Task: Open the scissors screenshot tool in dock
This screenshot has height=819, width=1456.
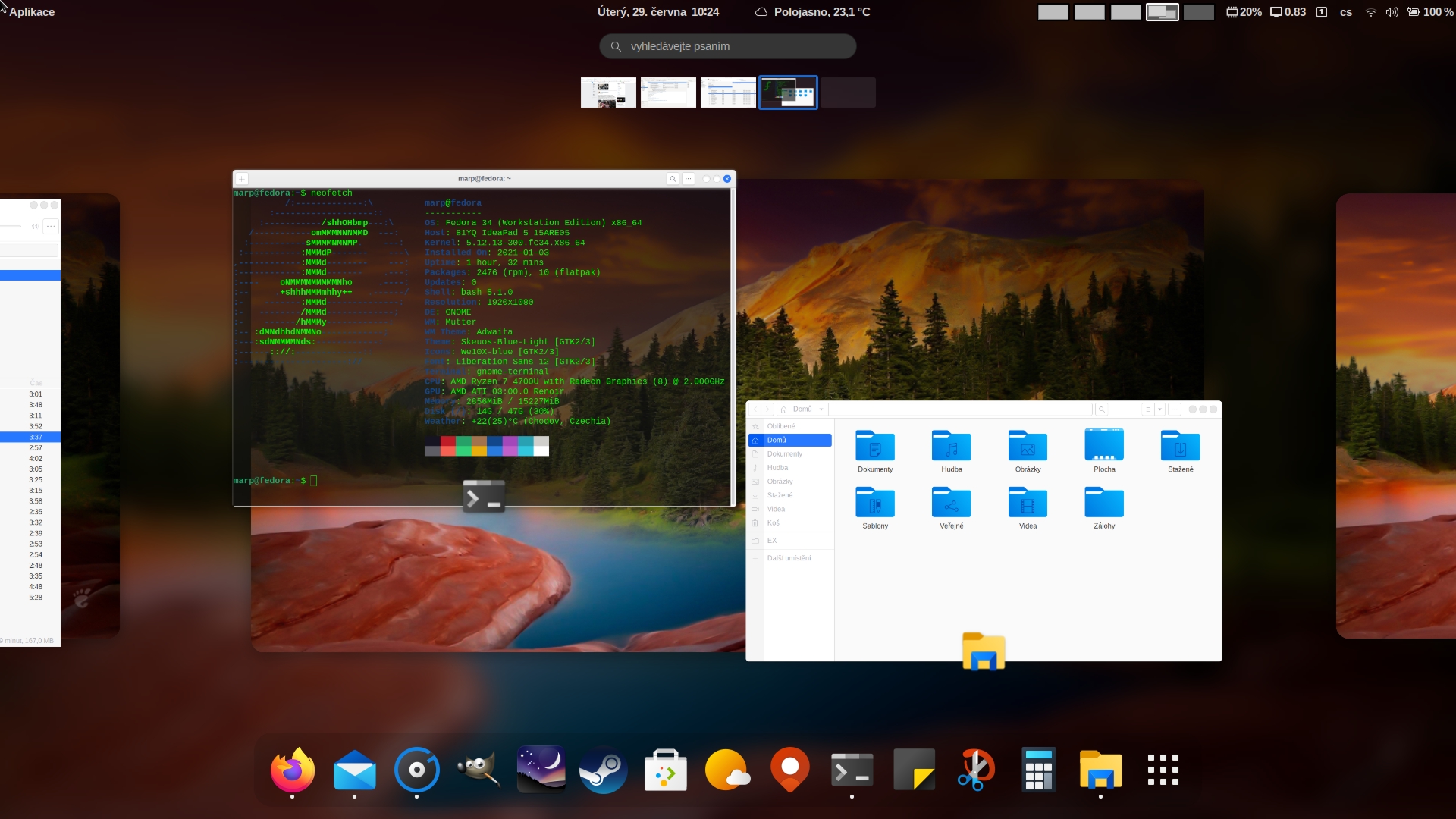Action: pyautogui.click(x=976, y=770)
